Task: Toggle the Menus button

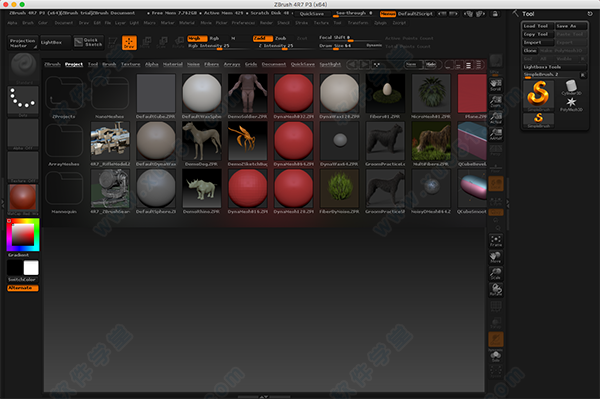Action: (x=388, y=14)
